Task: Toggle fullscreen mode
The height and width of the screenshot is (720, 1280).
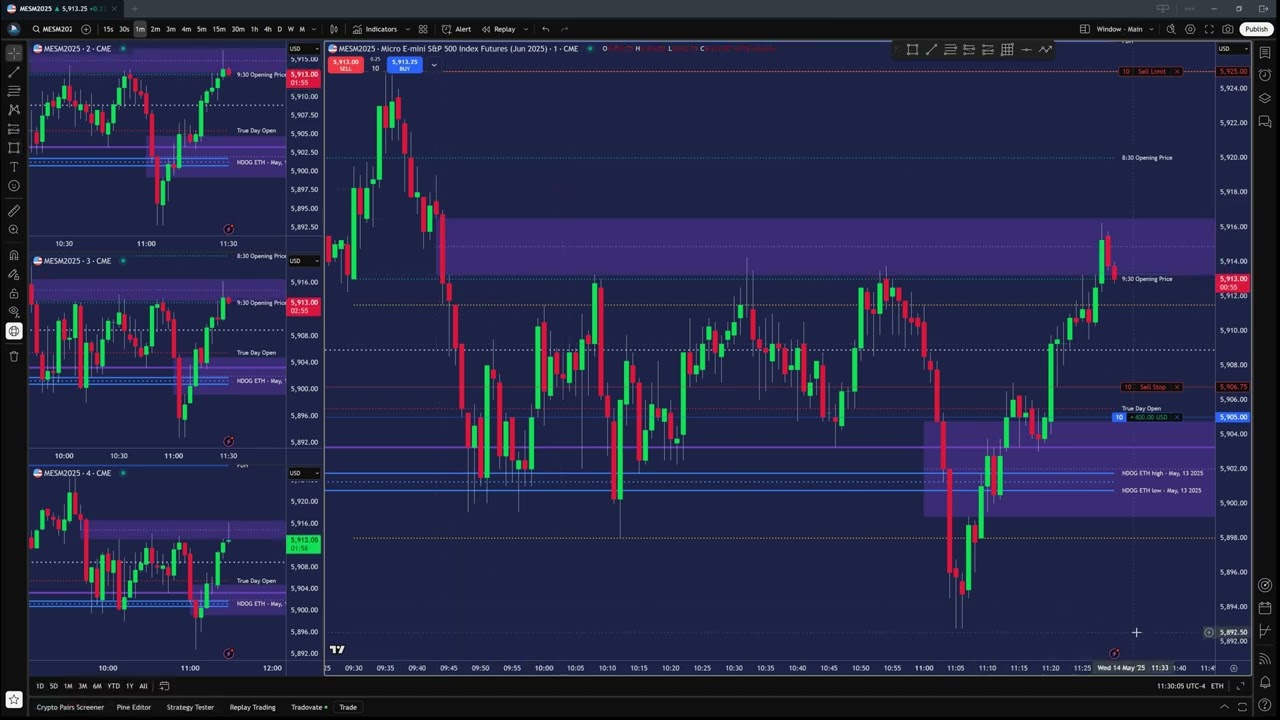Action: 1209,29
